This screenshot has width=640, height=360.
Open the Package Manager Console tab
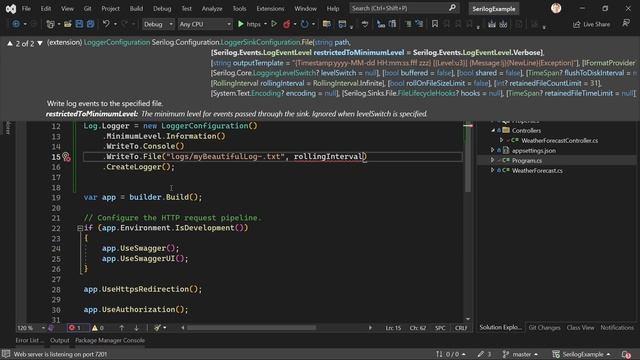[x=110, y=340]
